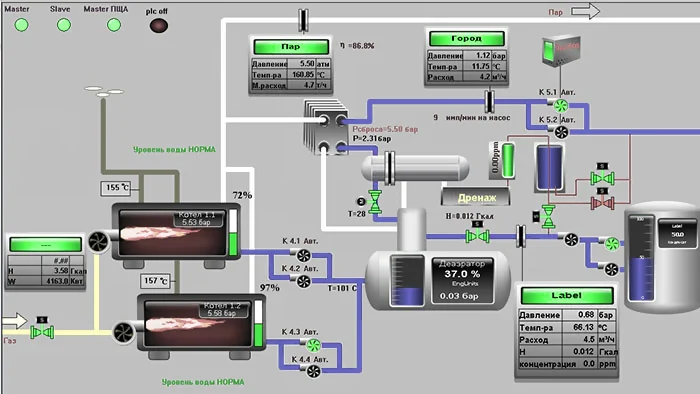Click the Пар outlet arrow
This screenshot has width=700, height=394.
586,11
